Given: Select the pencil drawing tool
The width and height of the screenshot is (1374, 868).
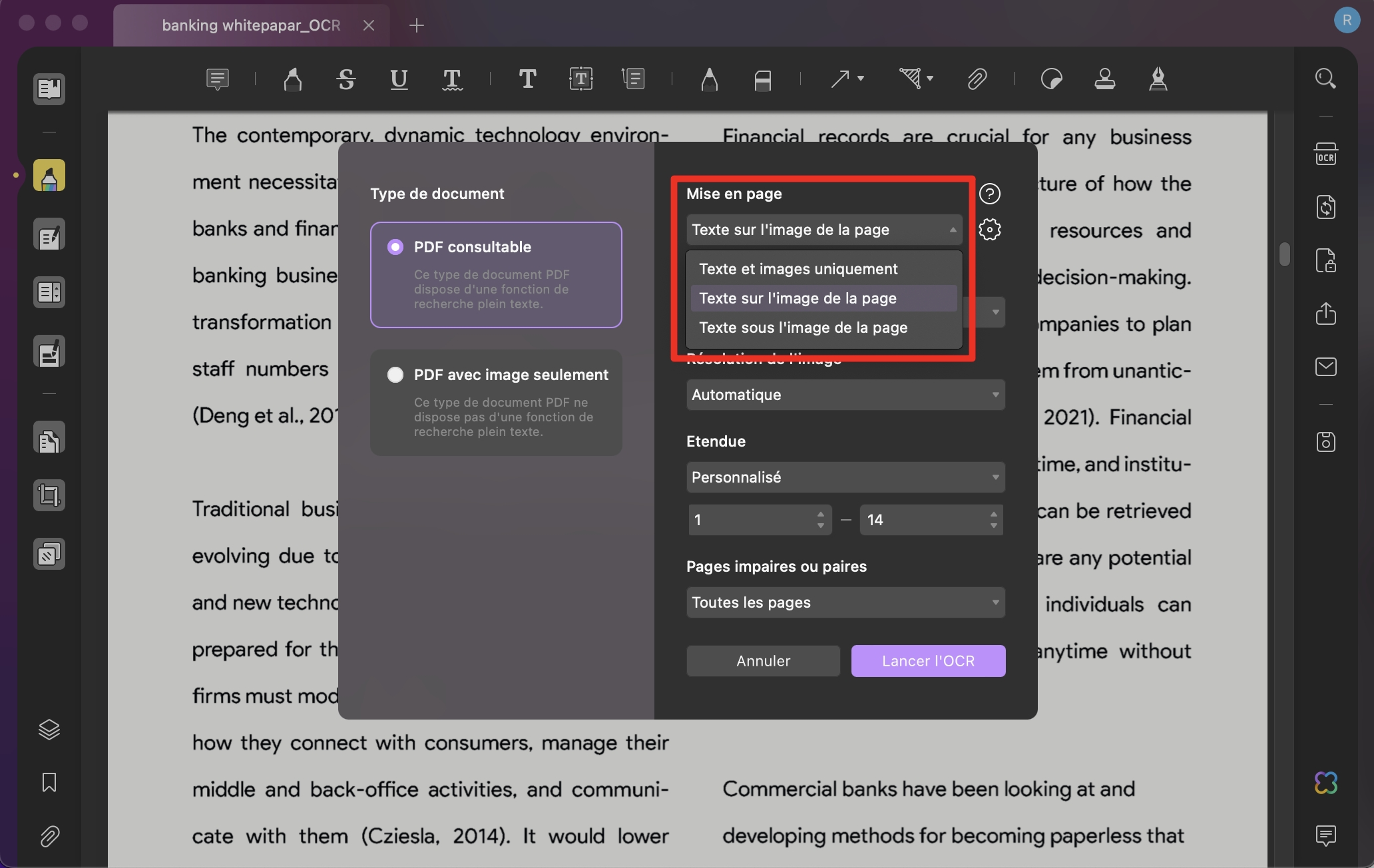Looking at the screenshot, I should pyautogui.click(x=709, y=79).
